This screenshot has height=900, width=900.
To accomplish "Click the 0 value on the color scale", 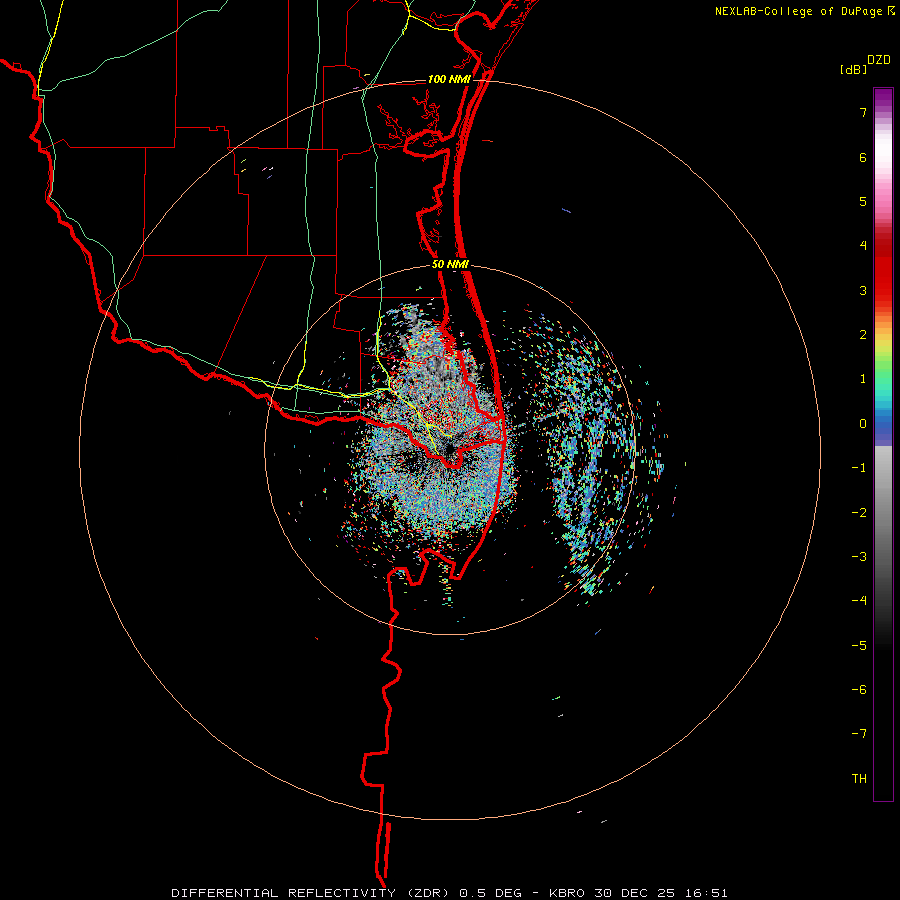I will click(x=863, y=424).
